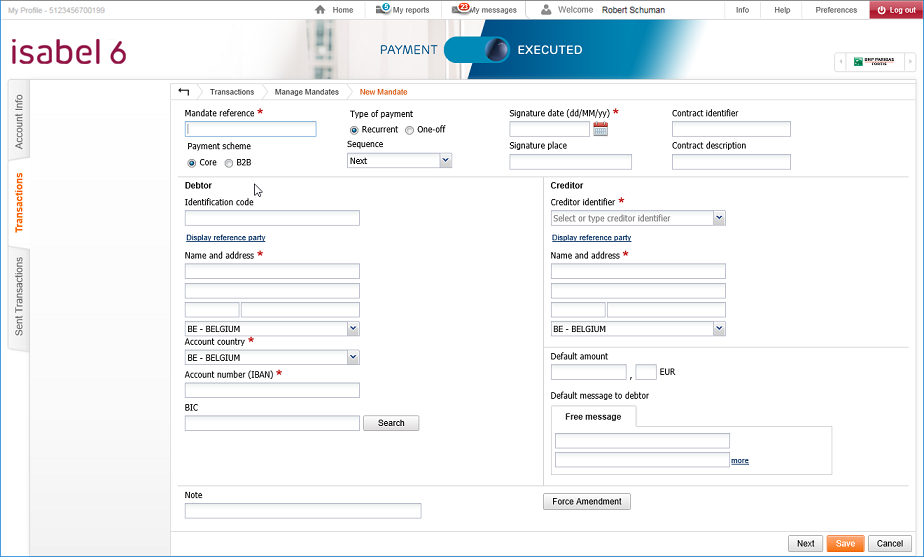
Task: Switch to Sent Transactions side tab
Action: click(19, 296)
